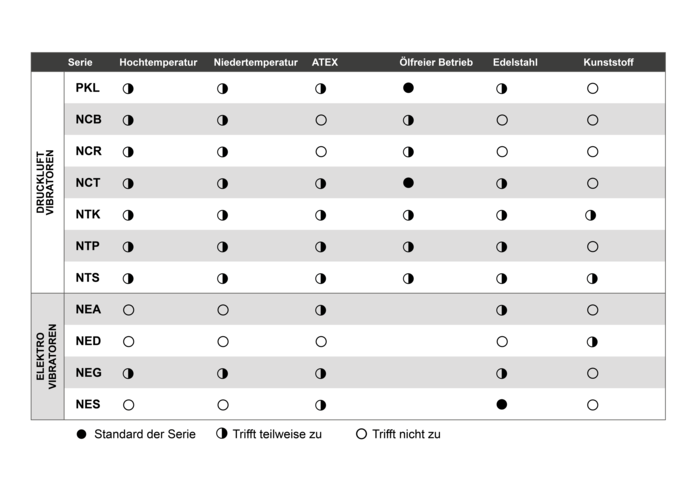Click the PKL series row label

pyautogui.click(x=88, y=88)
